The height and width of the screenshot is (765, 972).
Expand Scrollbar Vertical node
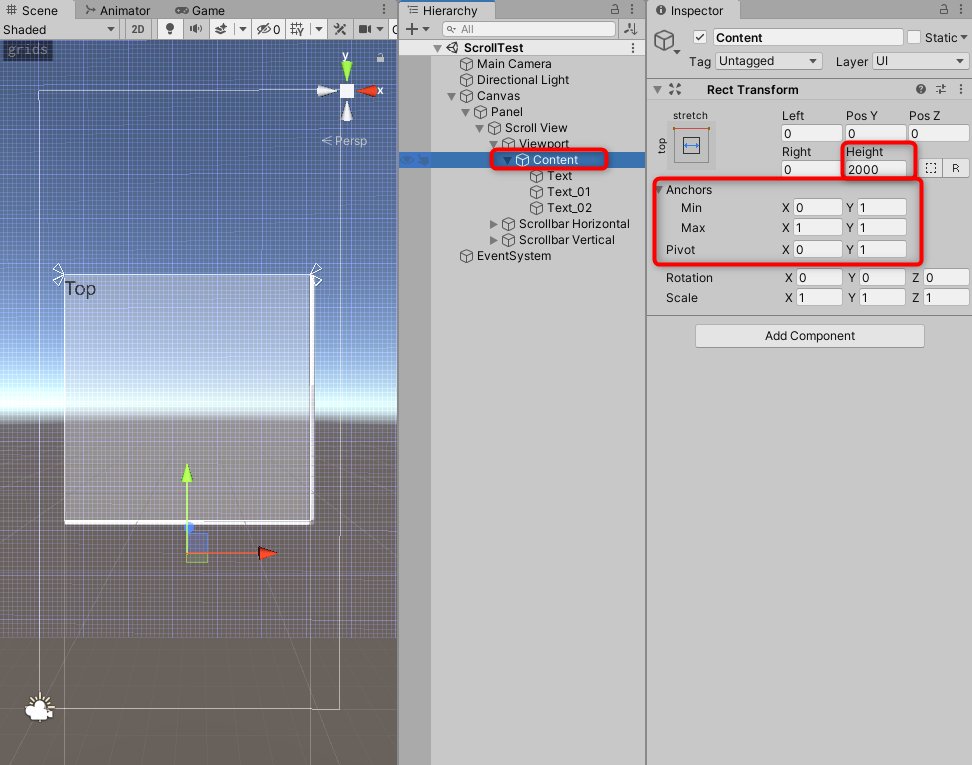click(494, 240)
